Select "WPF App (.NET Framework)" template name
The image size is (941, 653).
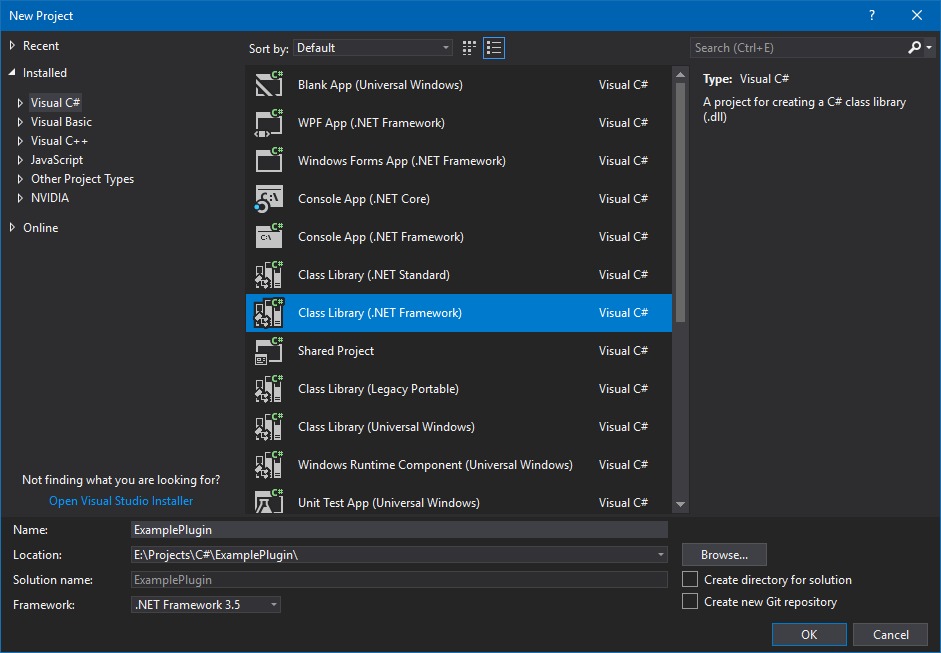[x=371, y=122]
